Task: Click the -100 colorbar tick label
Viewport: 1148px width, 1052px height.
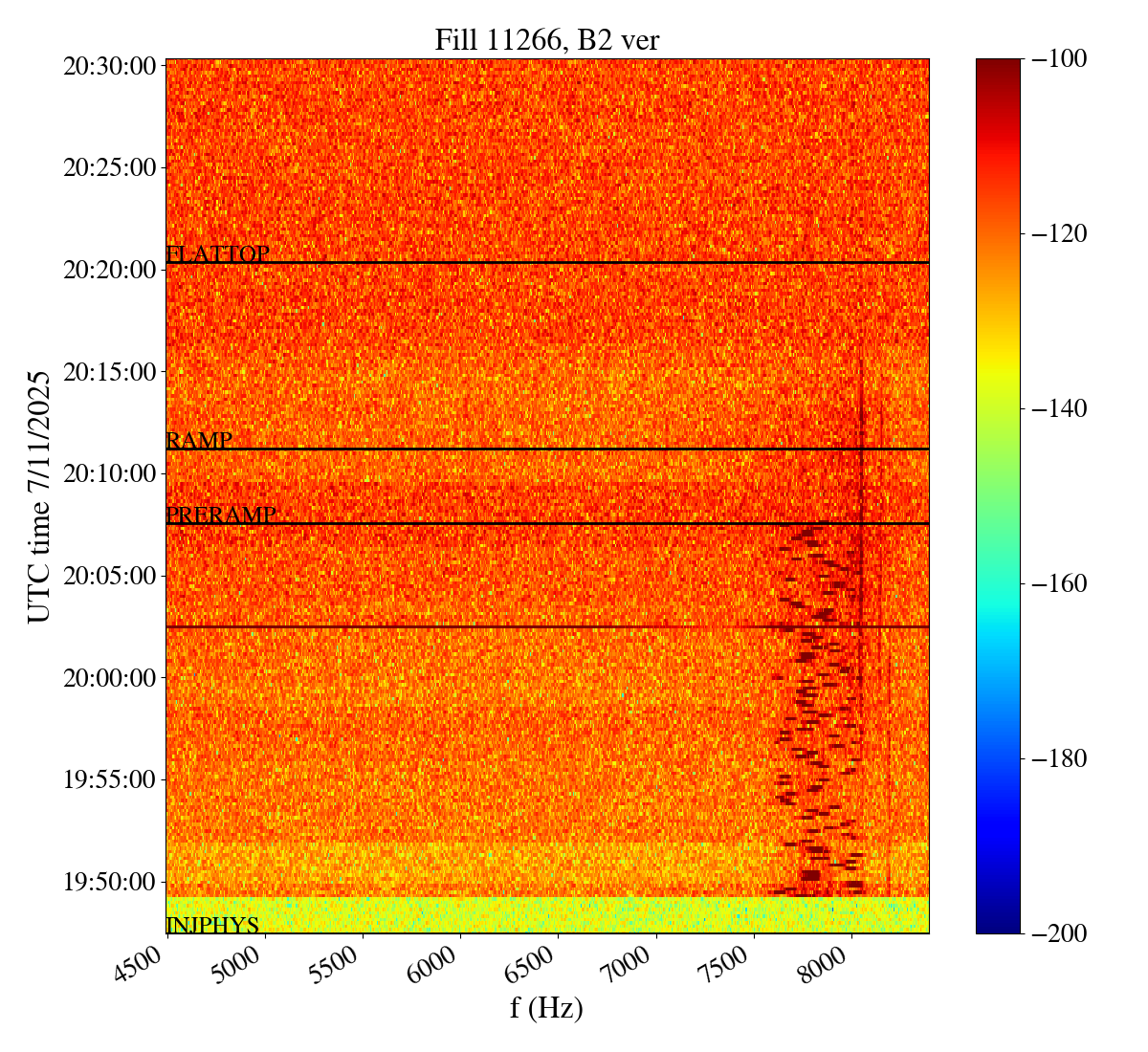Action: point(1058,59)
